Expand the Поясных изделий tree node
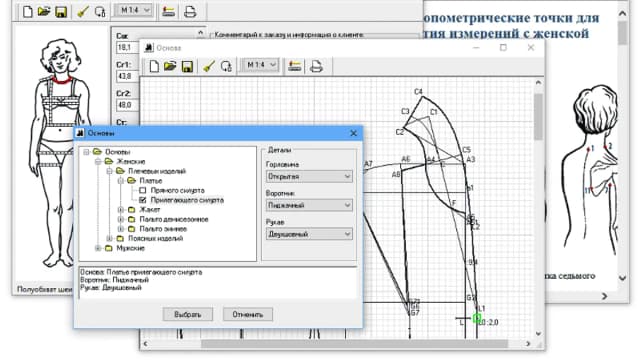 tap(109, 238)
